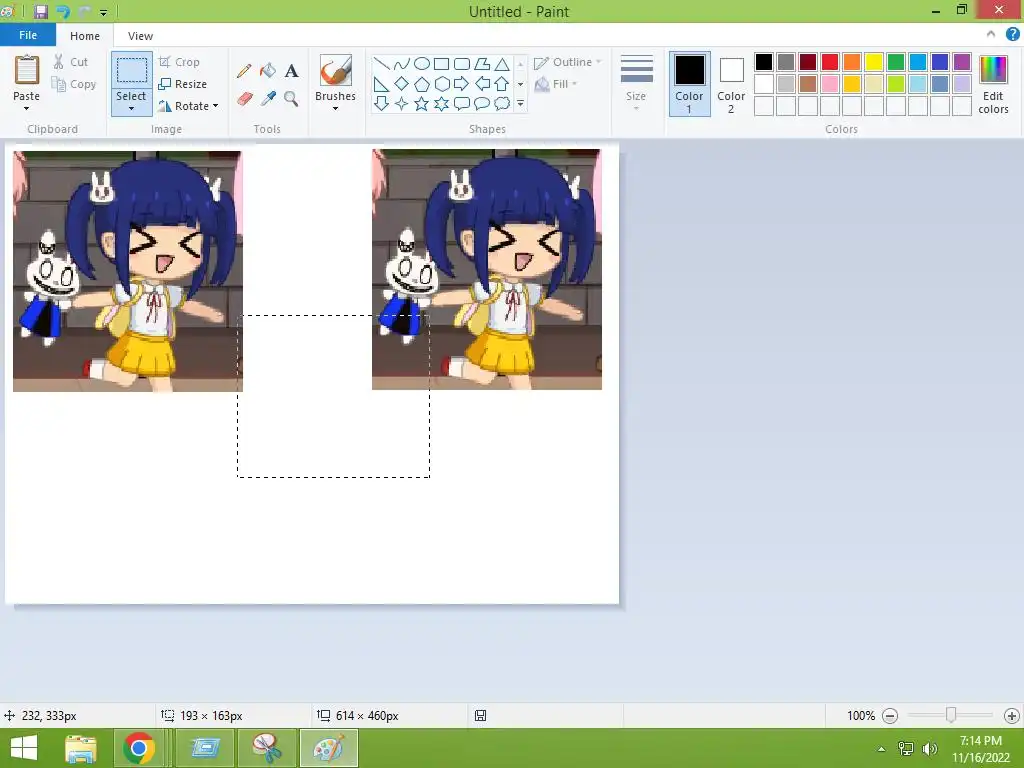Click the Cut button
This screenshot has height=768, width=1024.
pos(71,62)
